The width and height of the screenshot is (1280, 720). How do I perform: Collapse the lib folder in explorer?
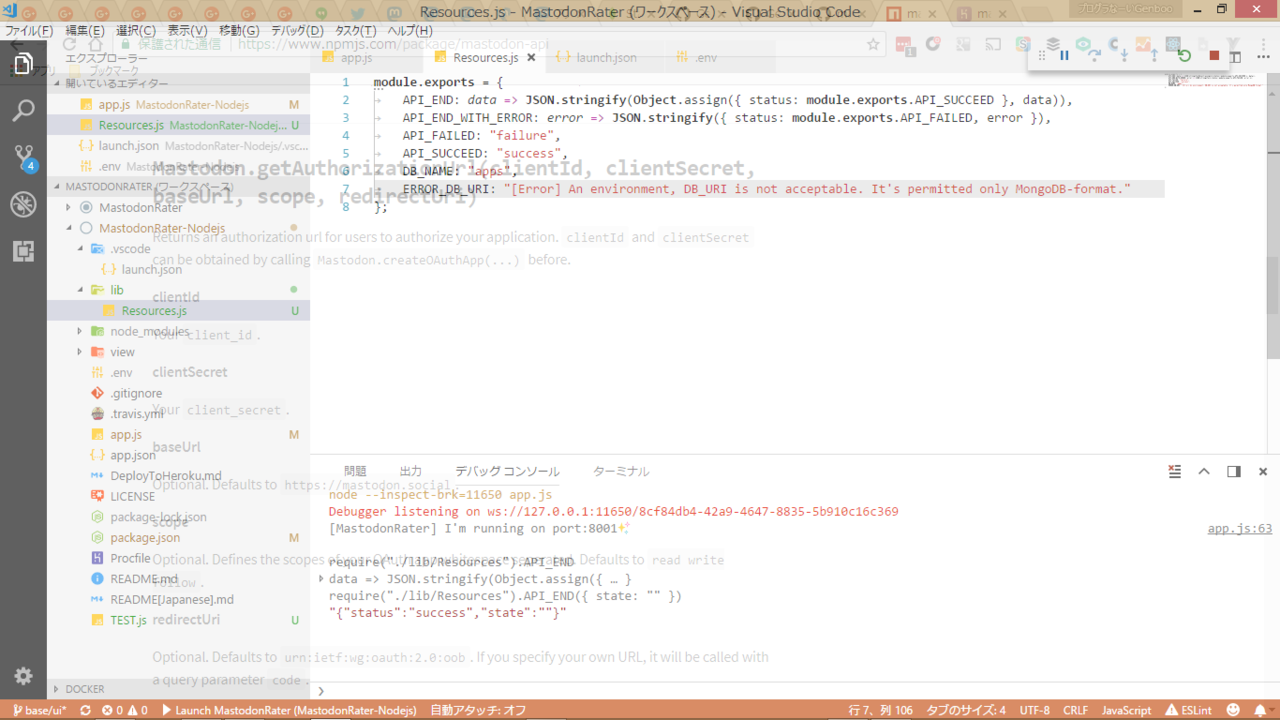(80, 290)
